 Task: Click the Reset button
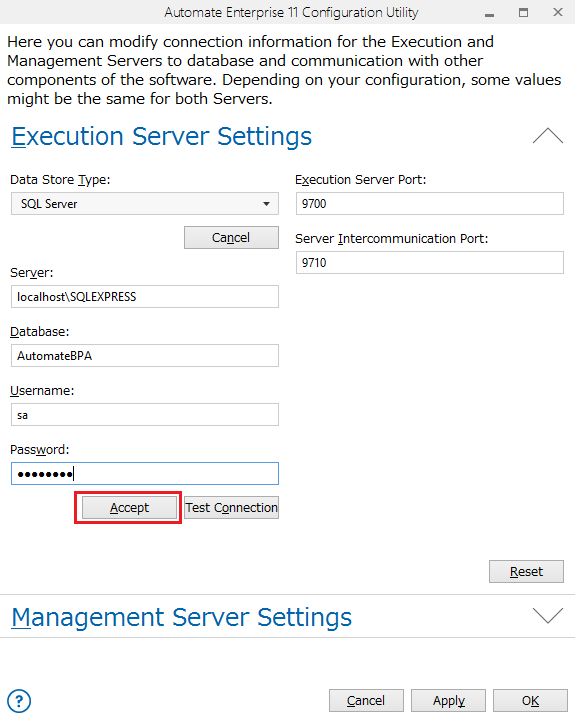point(526,571)
